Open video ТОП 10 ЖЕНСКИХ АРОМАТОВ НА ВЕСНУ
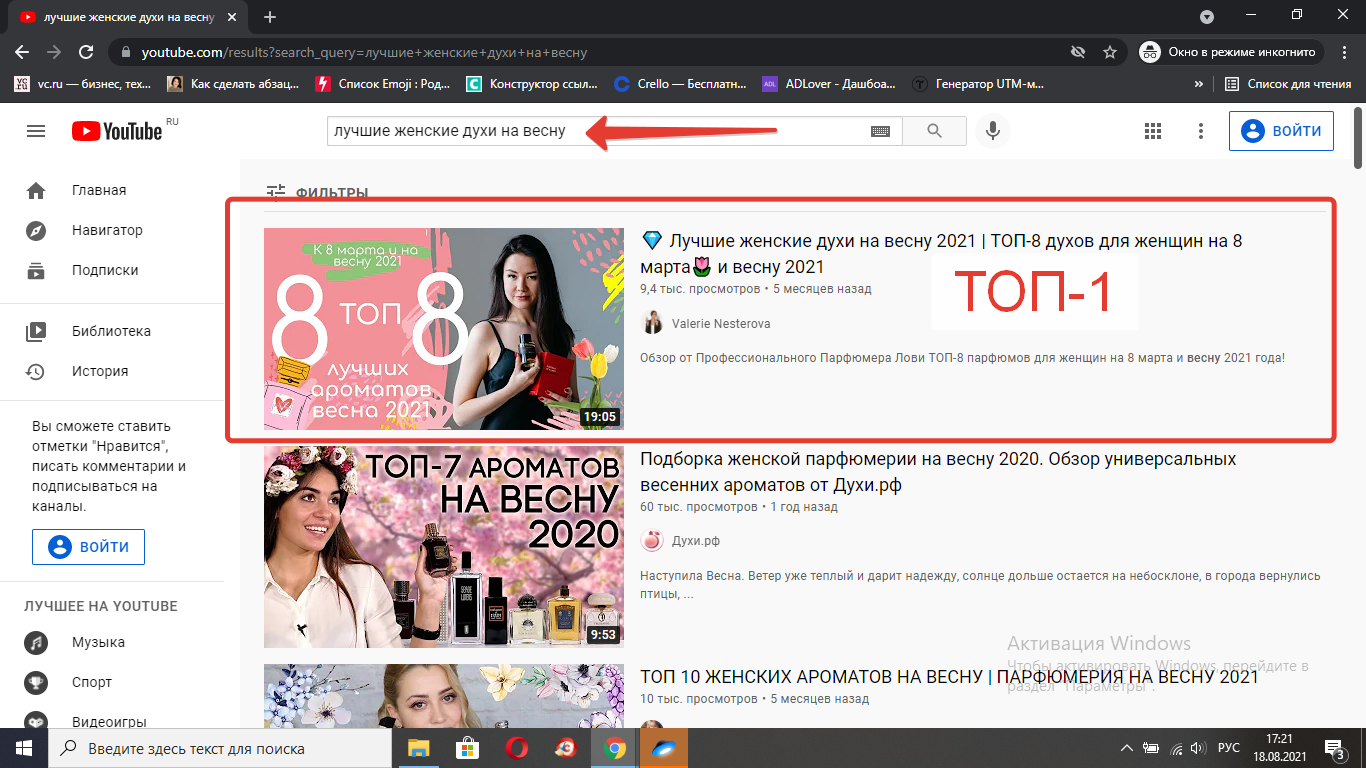Screen dimensions: 1366x768 tap(949, 677)
